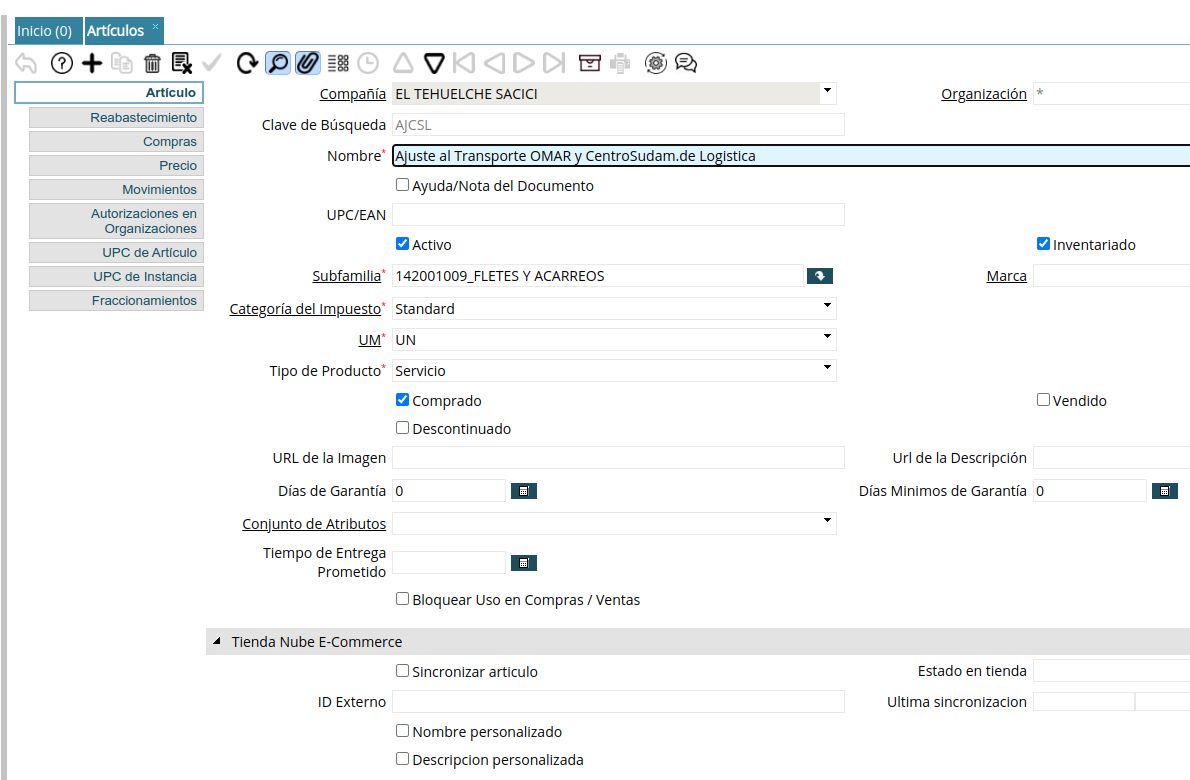Open Reabastecimiento side tab

pyautogui.click(x=116, y=118)
